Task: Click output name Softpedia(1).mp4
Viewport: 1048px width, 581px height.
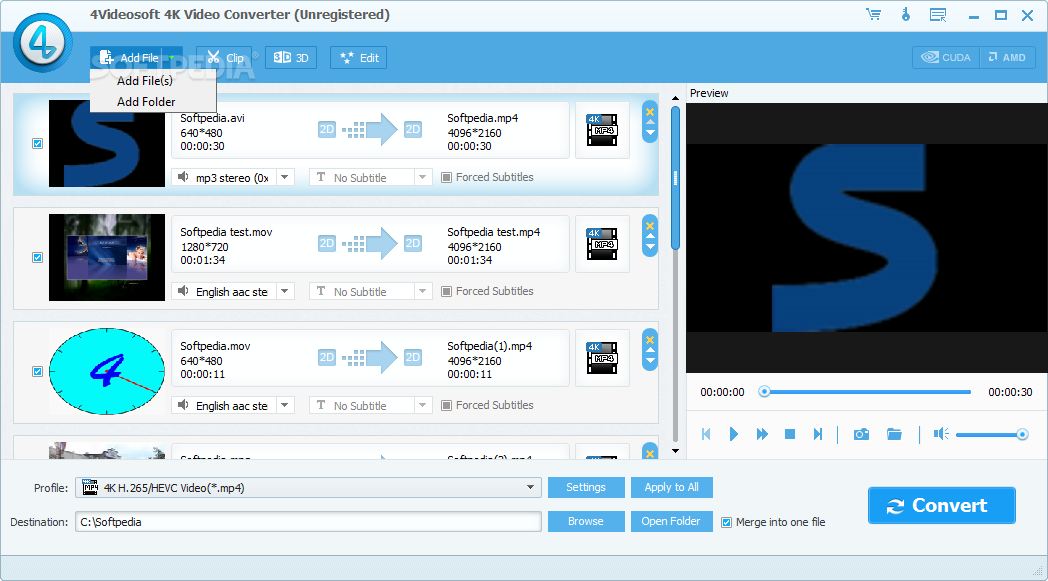Action: tap(489, 346)
